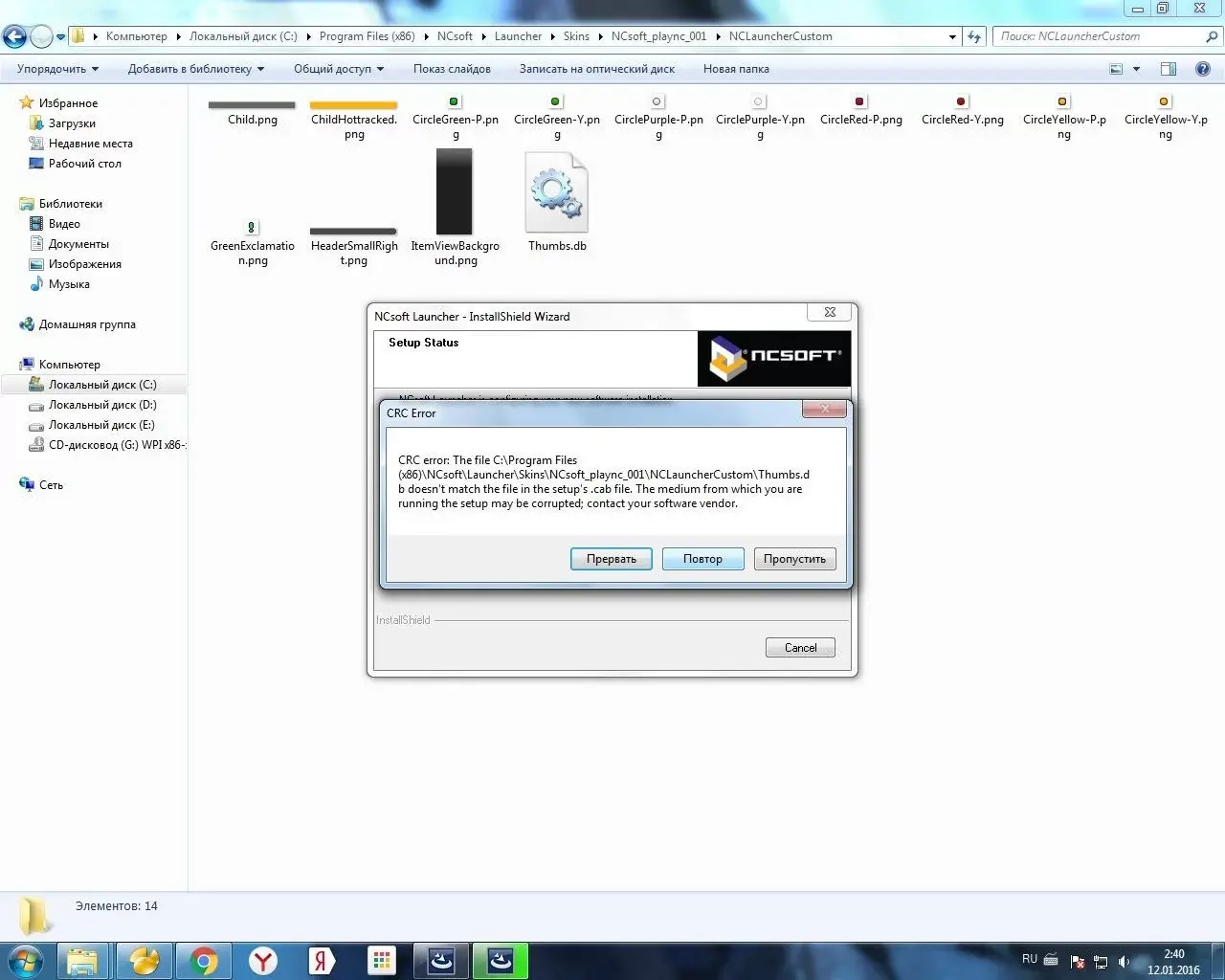Click Показ слайдов toolbar item
Viewport: 1225px width, 980px height.
[452, 69]
